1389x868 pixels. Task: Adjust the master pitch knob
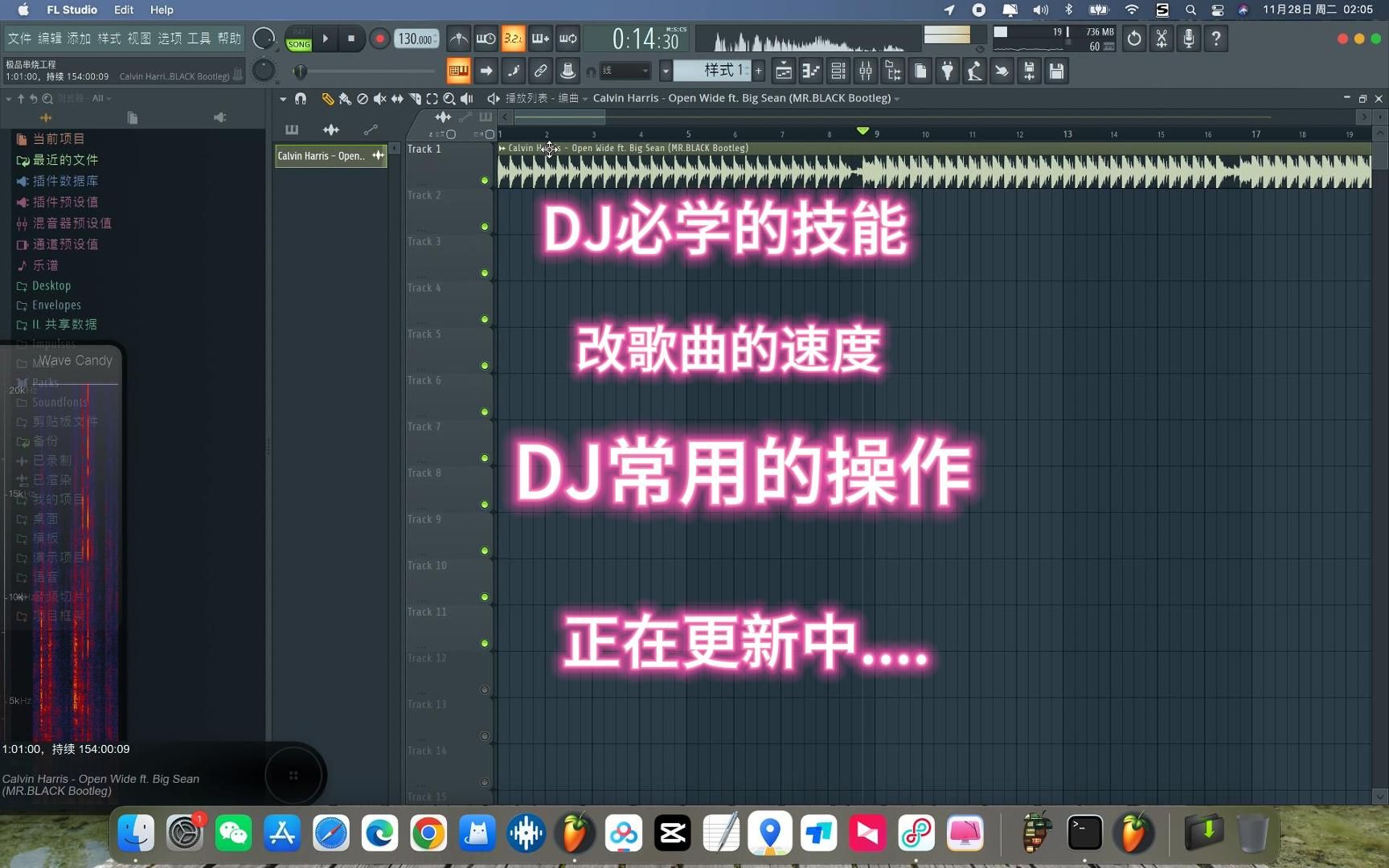click(264, 71)
